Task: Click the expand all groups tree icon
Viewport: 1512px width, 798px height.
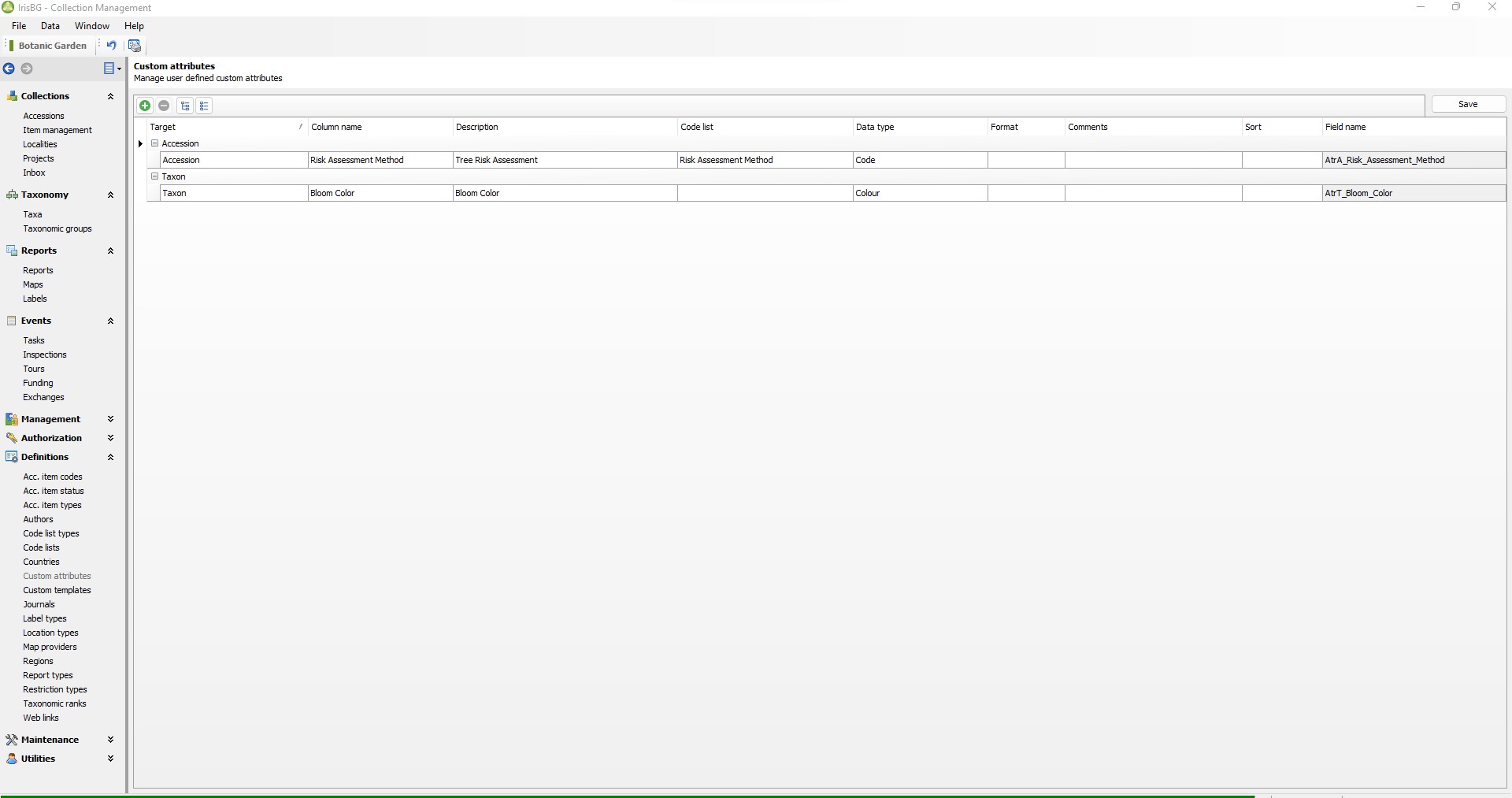Action: pos(185,106)
